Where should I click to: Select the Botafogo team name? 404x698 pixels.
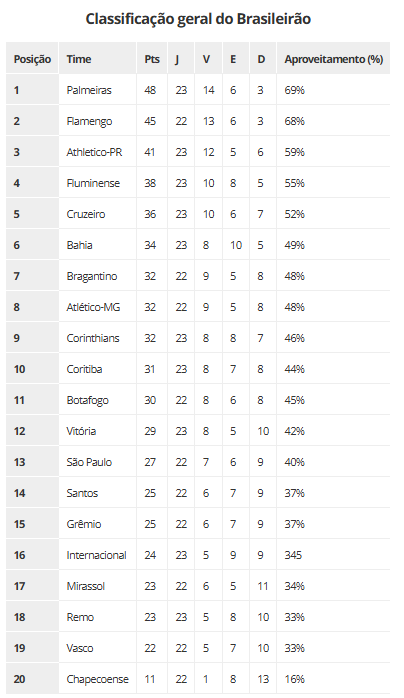(88, 401)
